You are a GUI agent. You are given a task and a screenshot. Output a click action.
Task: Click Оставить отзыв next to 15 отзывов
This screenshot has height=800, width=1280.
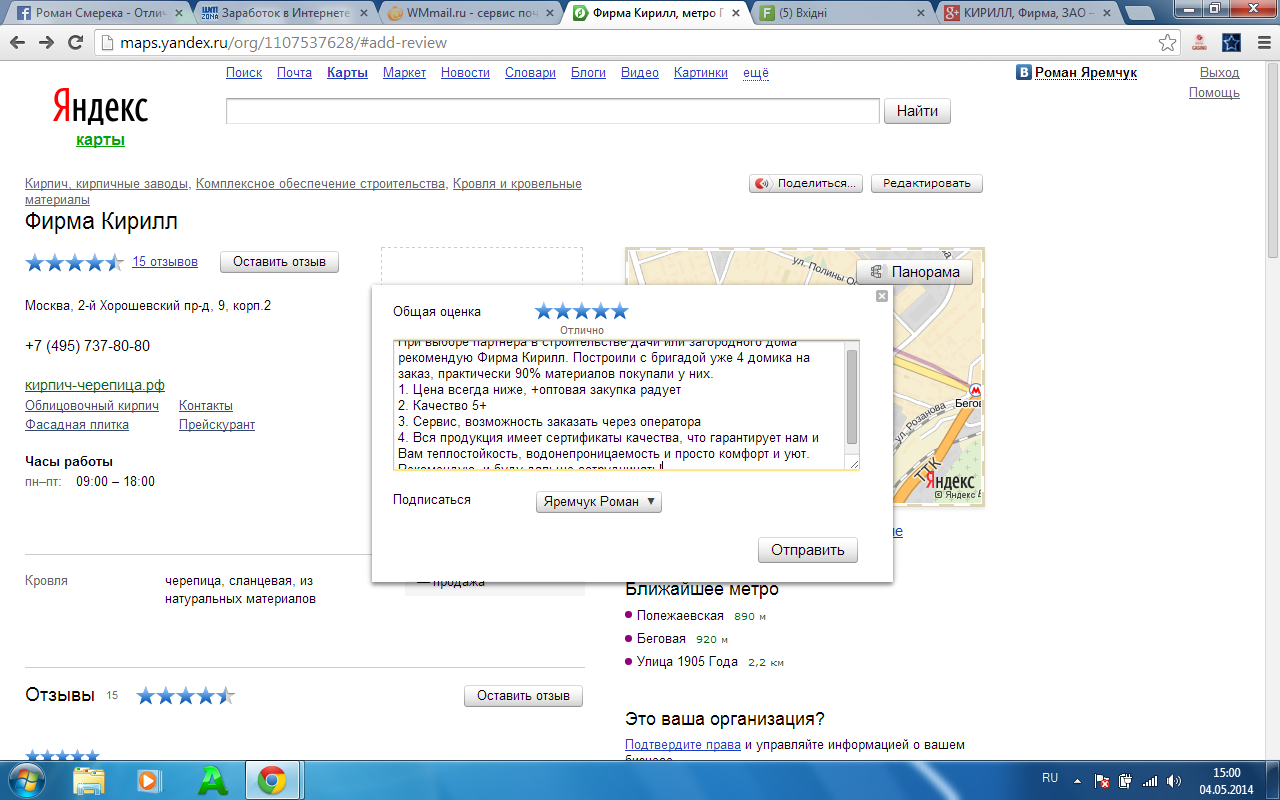279,262
